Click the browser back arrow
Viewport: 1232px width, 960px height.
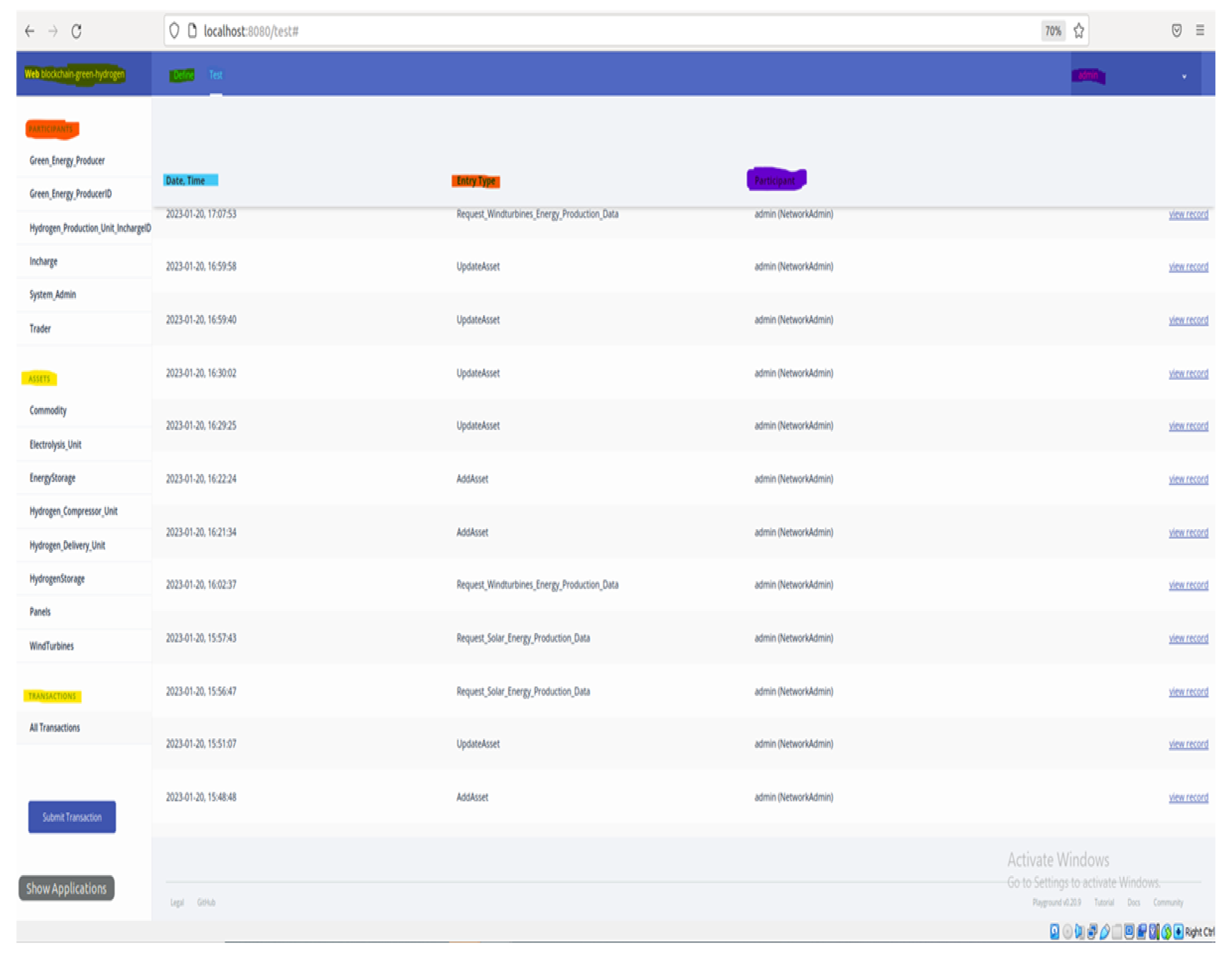click(x=30, y=31)
